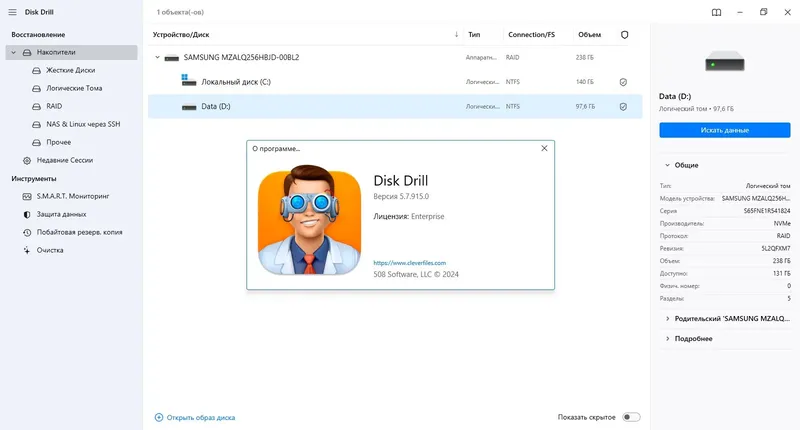Select Побайтовая резерв. копия tool
Viewport: 800px width, 430px height.
pos(79,232)
